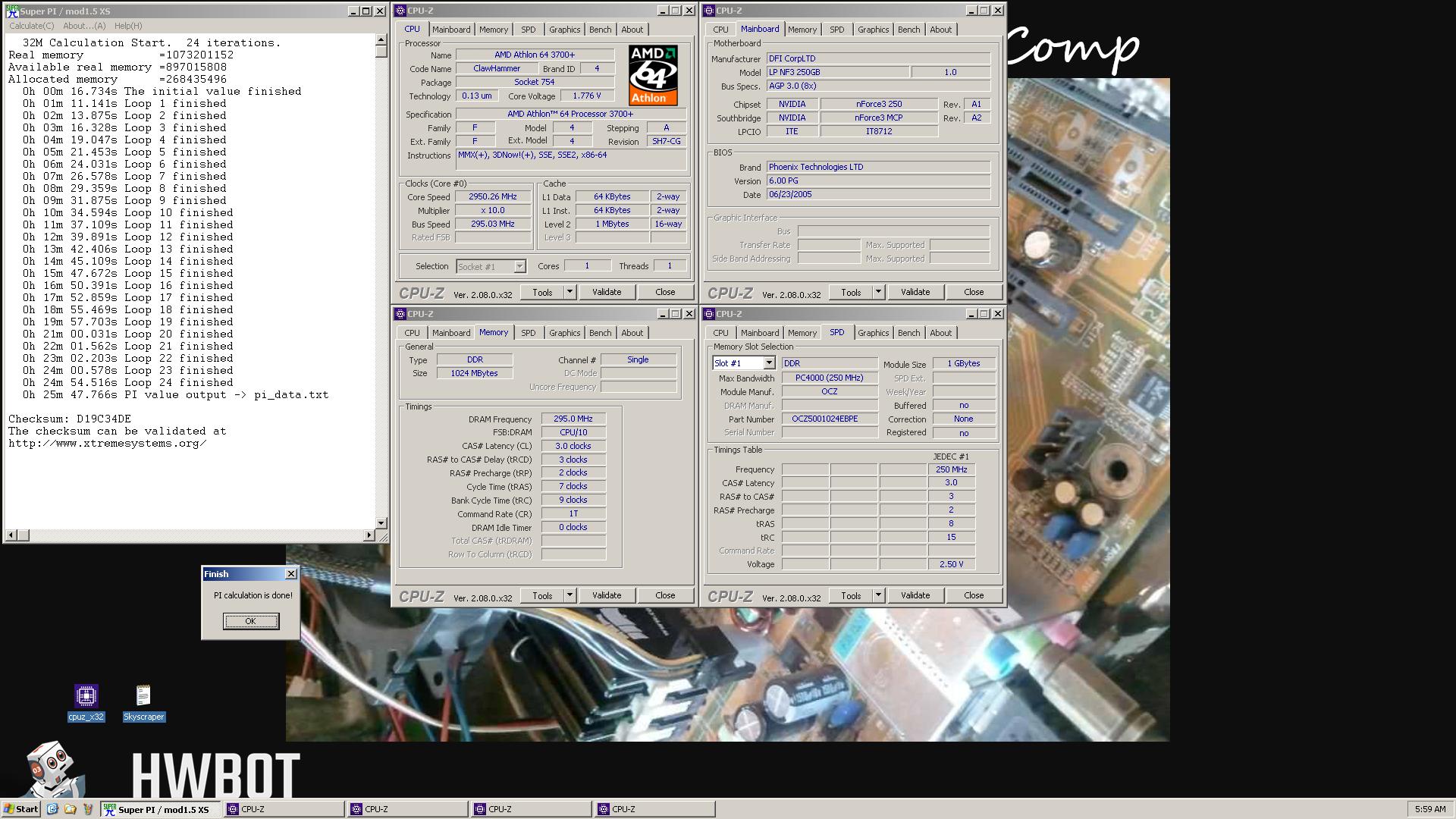Click the Core Speed value field
The height and width of the screenshot is (819, 1456).
tap(492, 196)
